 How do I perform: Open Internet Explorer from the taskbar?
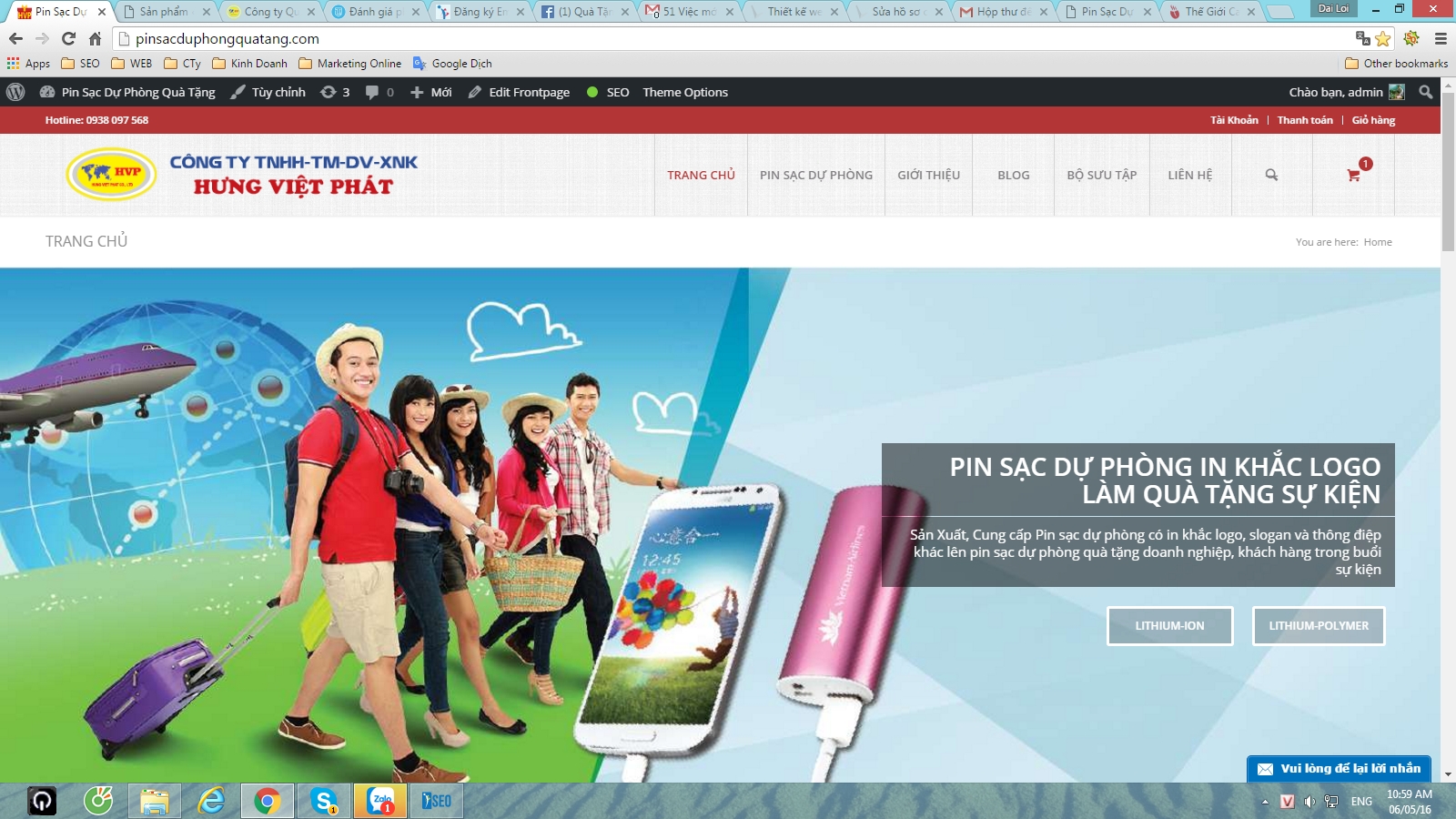pyautogui.click(x=211, y=801)
